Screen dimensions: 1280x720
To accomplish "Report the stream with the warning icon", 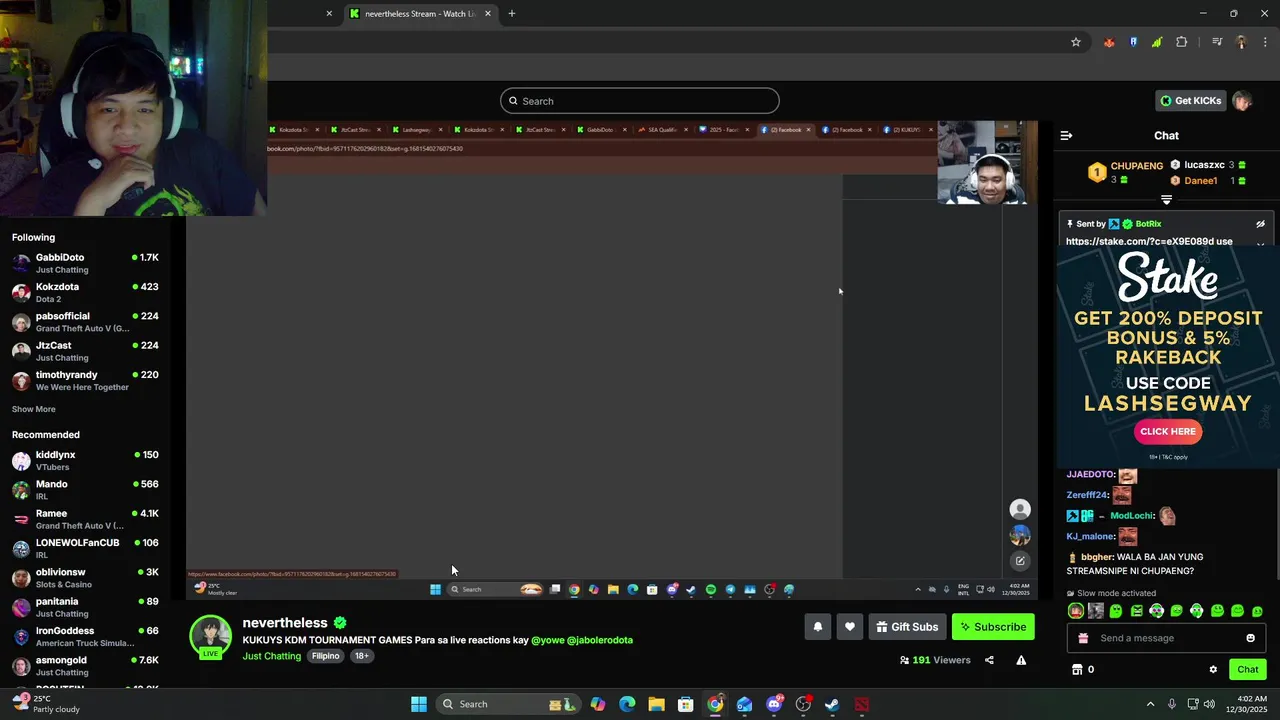I will [x=1021, y=660].
